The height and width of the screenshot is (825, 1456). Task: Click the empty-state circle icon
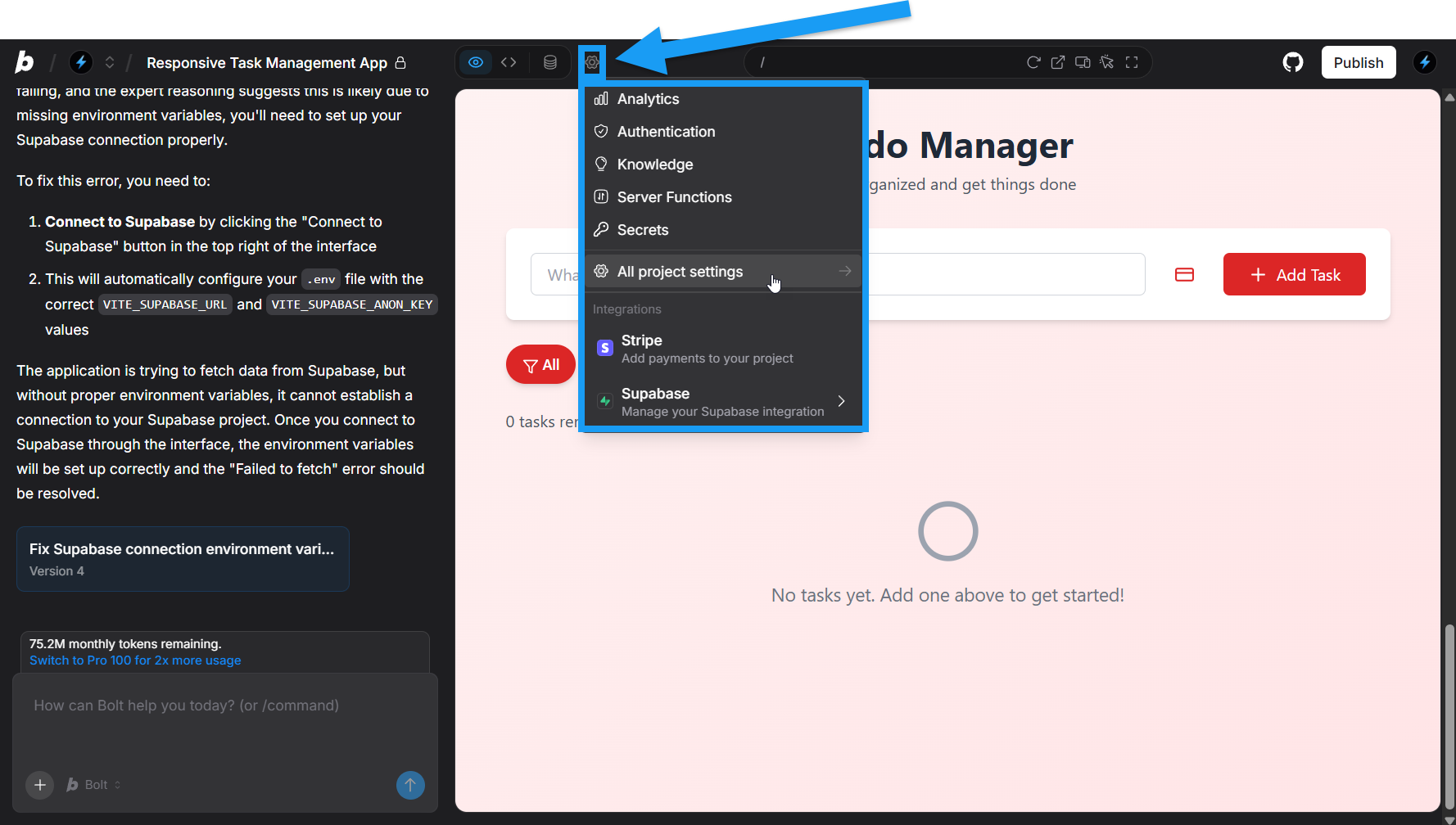point(948,531)
